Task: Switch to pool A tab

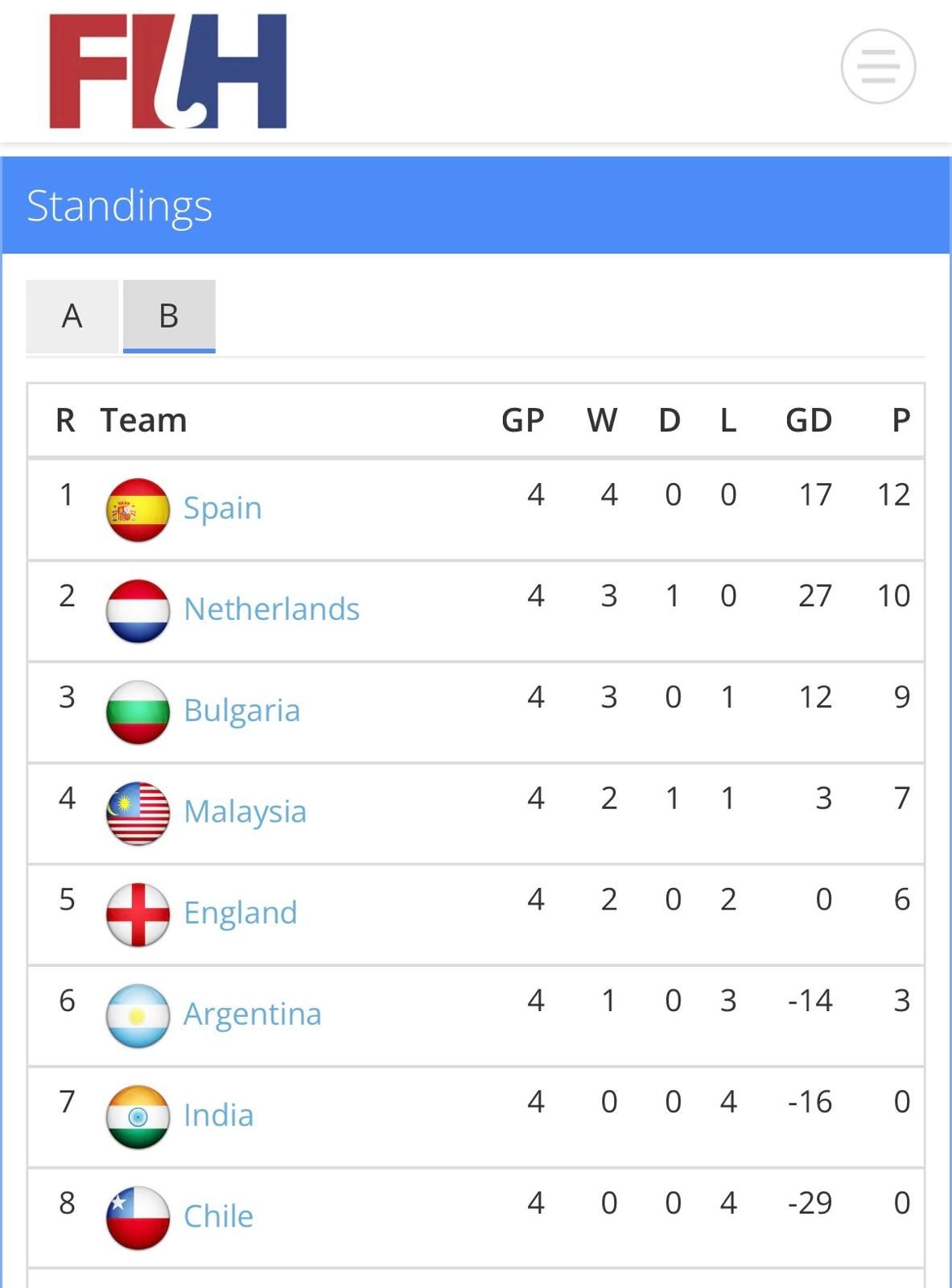Action: coord(72,316)
